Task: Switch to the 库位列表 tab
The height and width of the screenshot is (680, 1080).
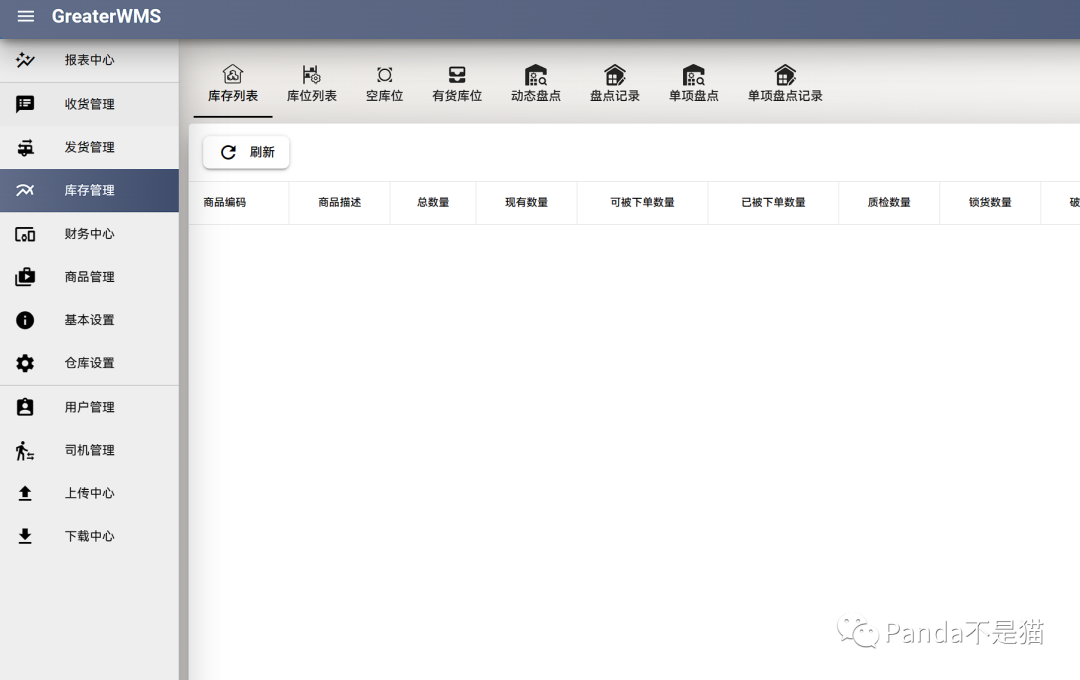Action: [x=311, y=83]
